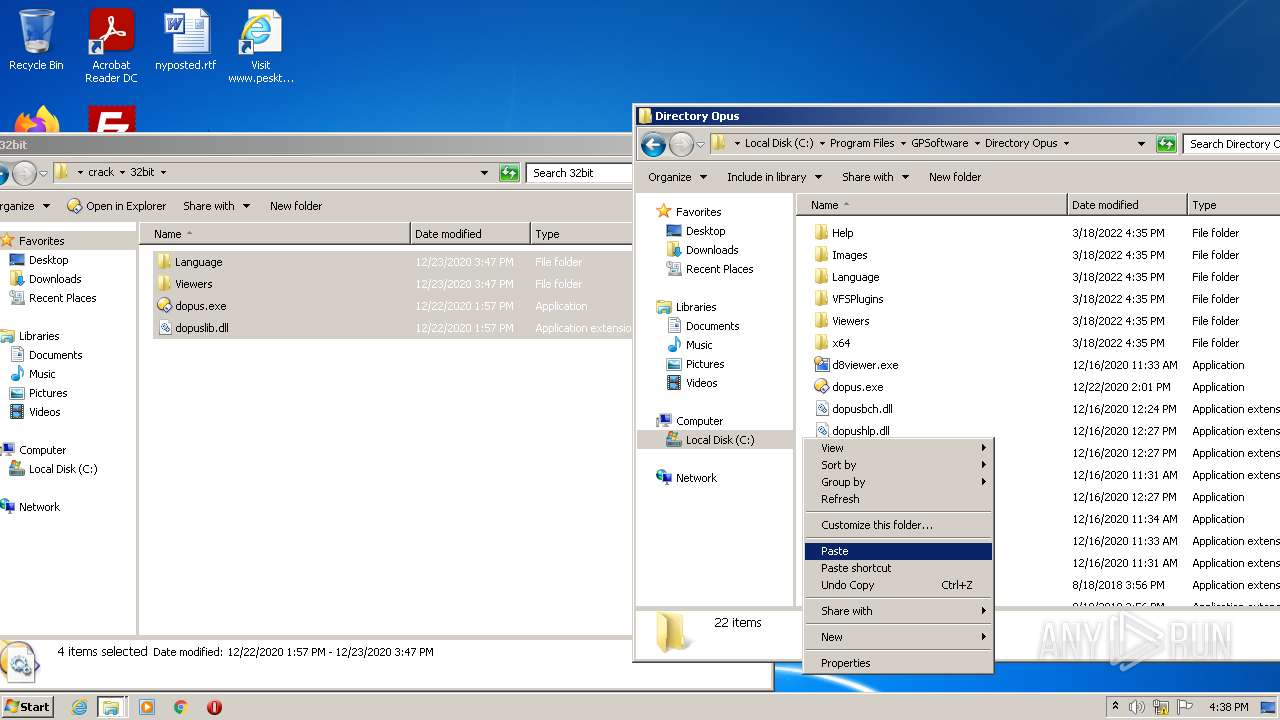Image resolution: width=1280 pixels, height=720 pixels.
Task: Open the Recycle Bin desktop icon
Action: point(36,40)
